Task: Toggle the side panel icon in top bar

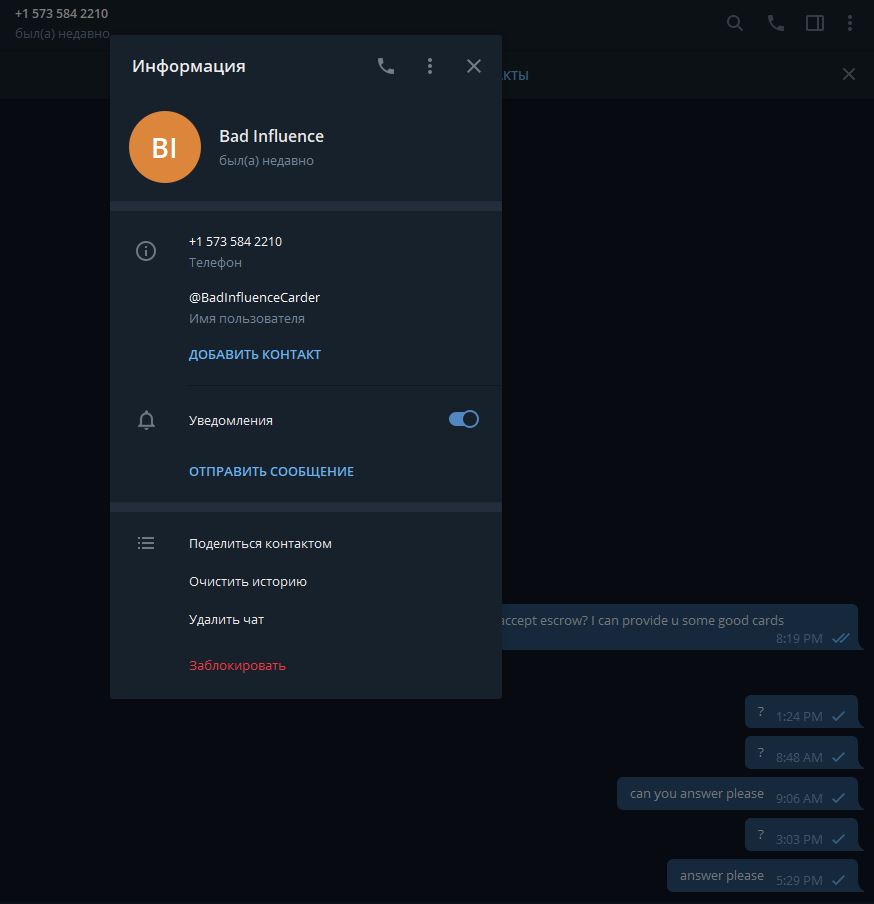Action: 815,23
